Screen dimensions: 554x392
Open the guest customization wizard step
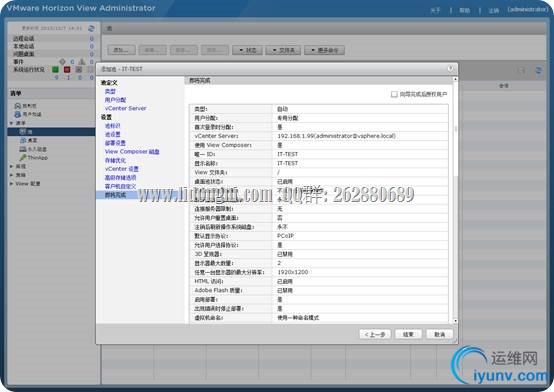point(120,186)
